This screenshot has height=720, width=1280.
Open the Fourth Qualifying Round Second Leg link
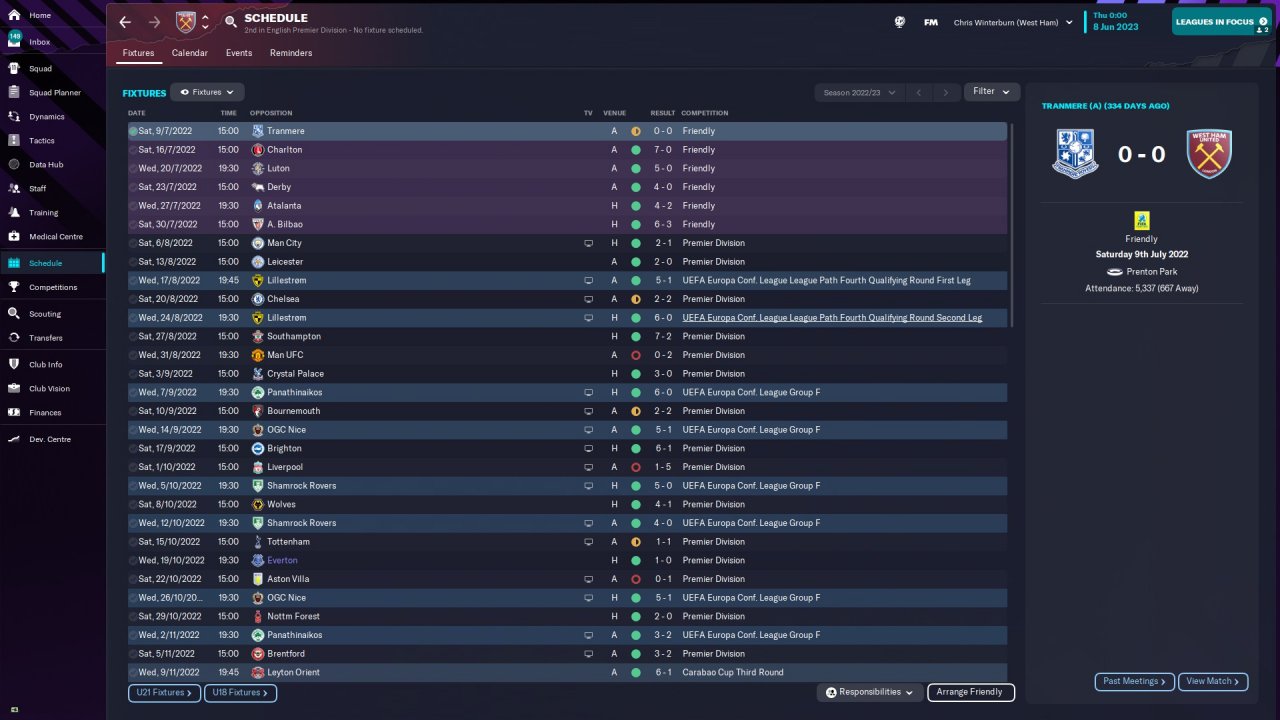coord(832,318)
